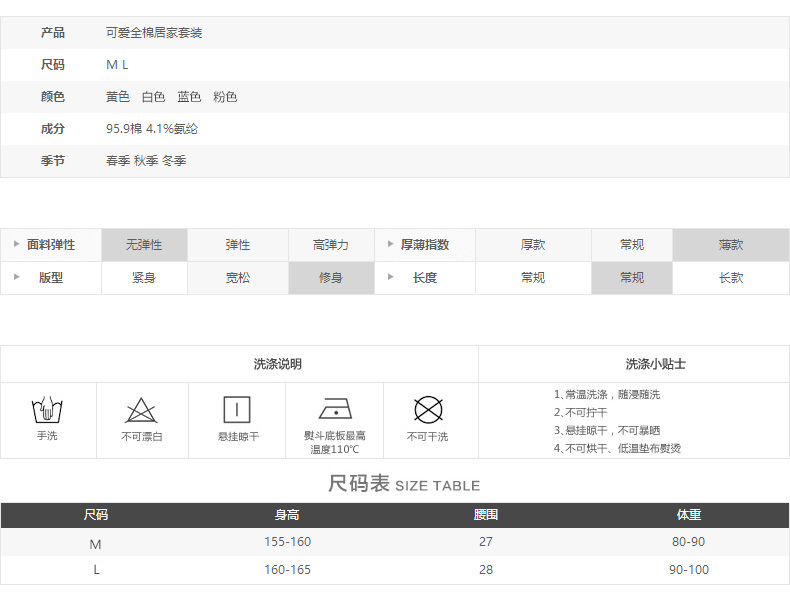Click the iron temperature 110°C icon
Image resolution: width=790 pixels, height=595 pixels.
point(335,409)
